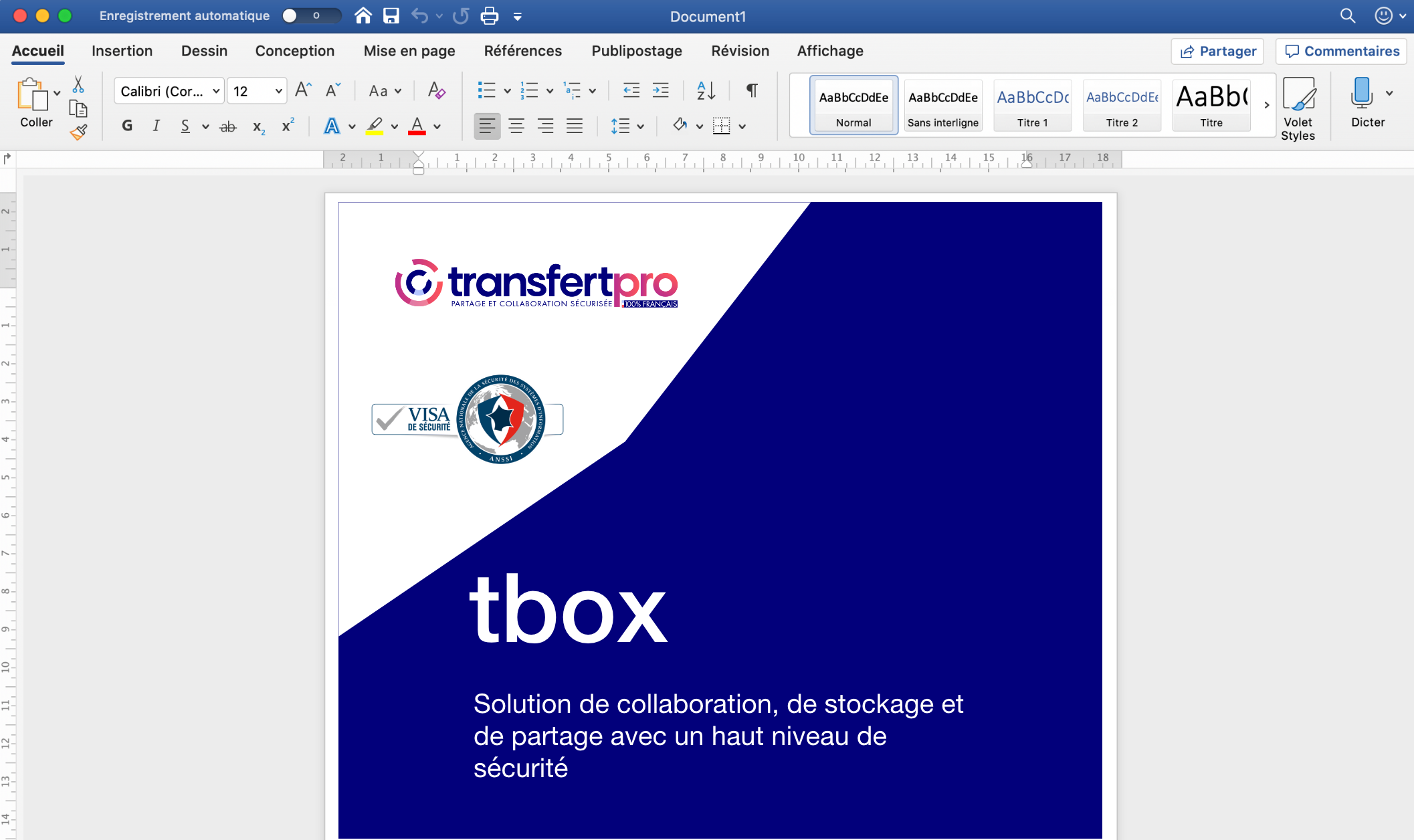The height and width of the screenshot is (840, 1414).
Task: Toggle Enregistrement automatique switch
Action: tap(311, 15)
